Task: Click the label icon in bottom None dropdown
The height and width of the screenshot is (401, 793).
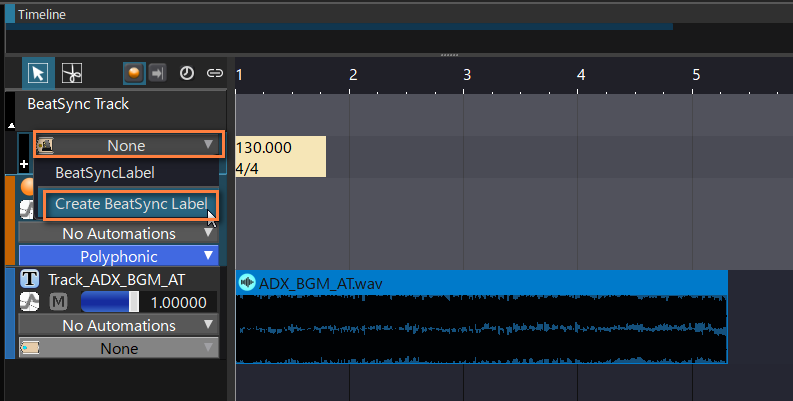Action: (x=31, y=348)
